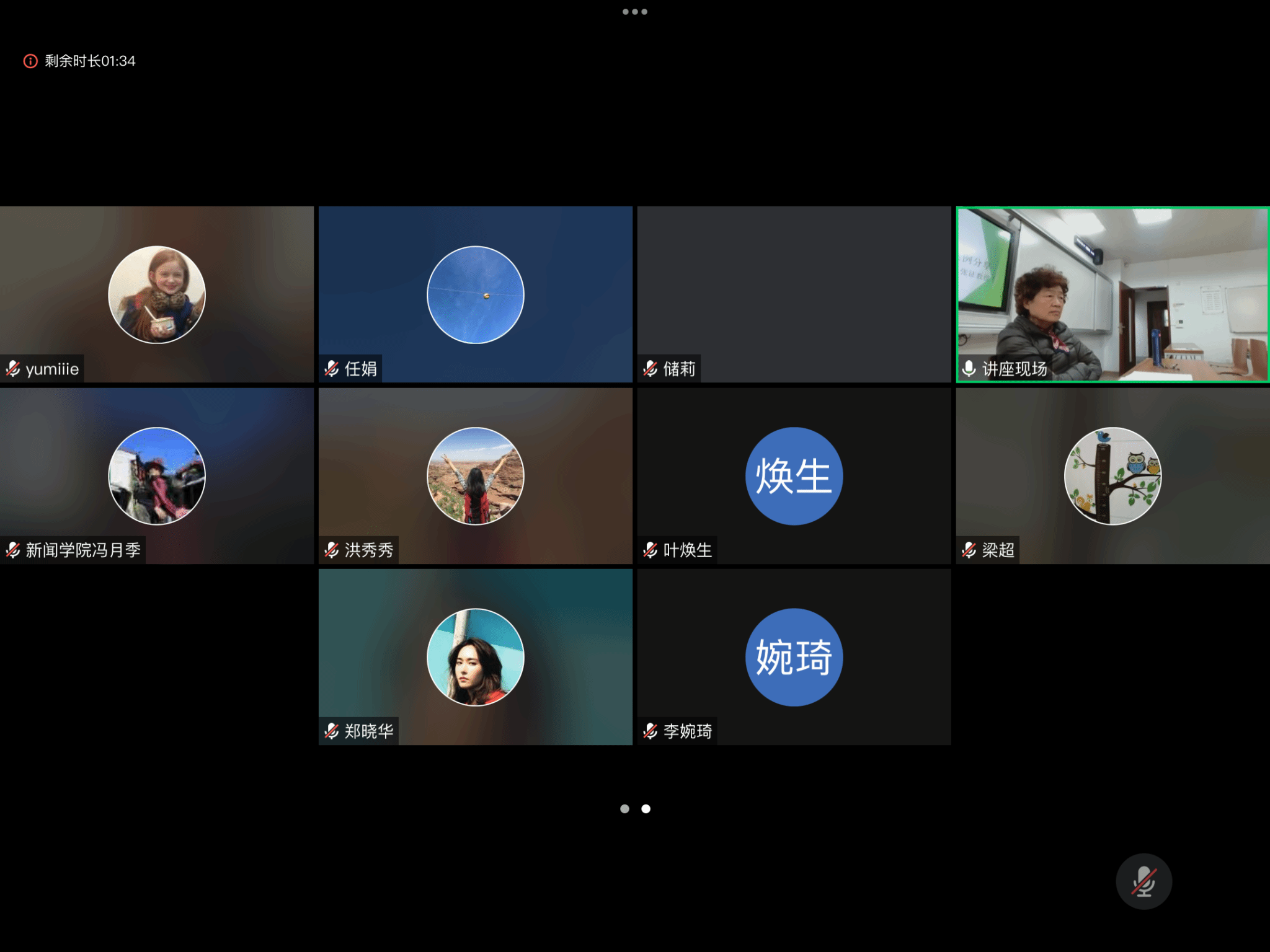The width and height of the screenshot is (1270, 952).
Task: Click 洪秀秀's muted mic icon
Action: point(332,550)
